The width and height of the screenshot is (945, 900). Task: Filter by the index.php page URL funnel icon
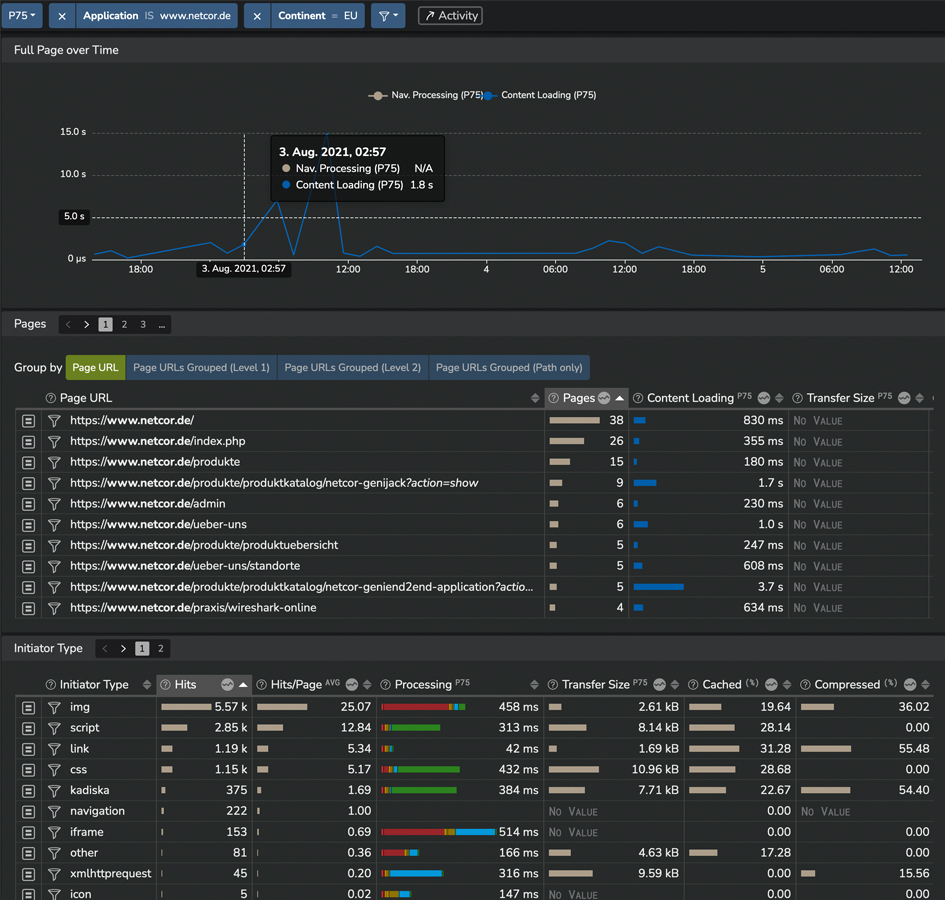54,442
